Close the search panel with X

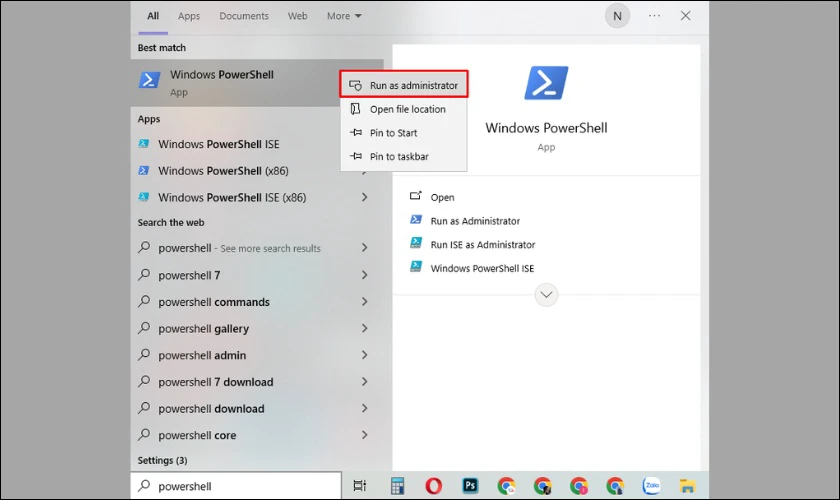click(685, 16)
